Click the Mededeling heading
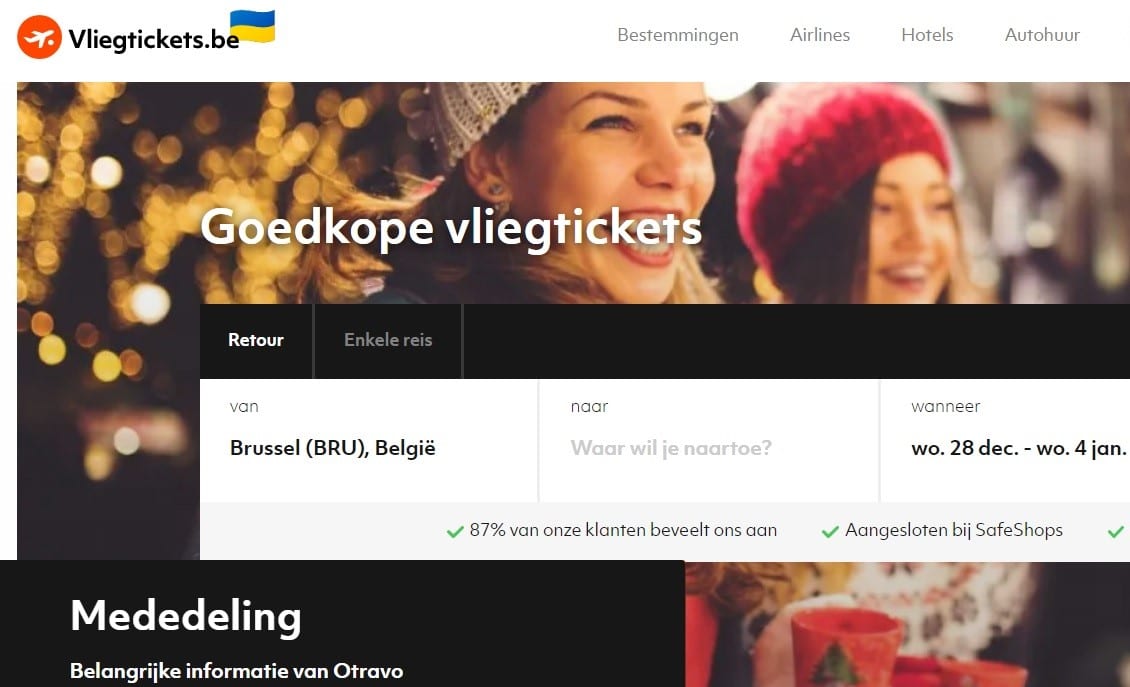 point(186,616)
